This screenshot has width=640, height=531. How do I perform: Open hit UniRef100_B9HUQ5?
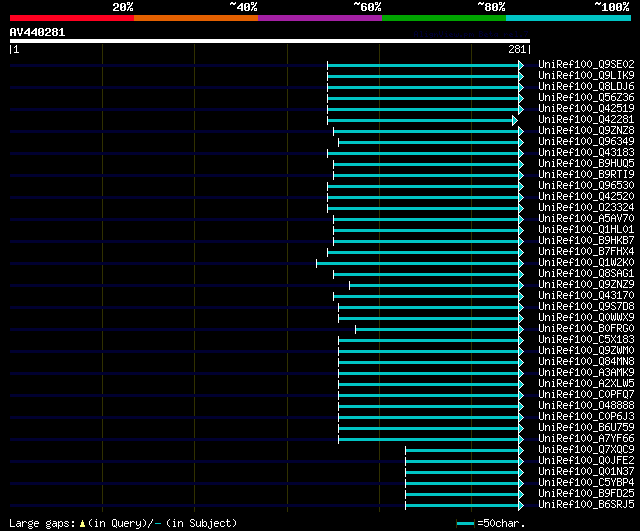pyautogui.click(x=586, y=164)
